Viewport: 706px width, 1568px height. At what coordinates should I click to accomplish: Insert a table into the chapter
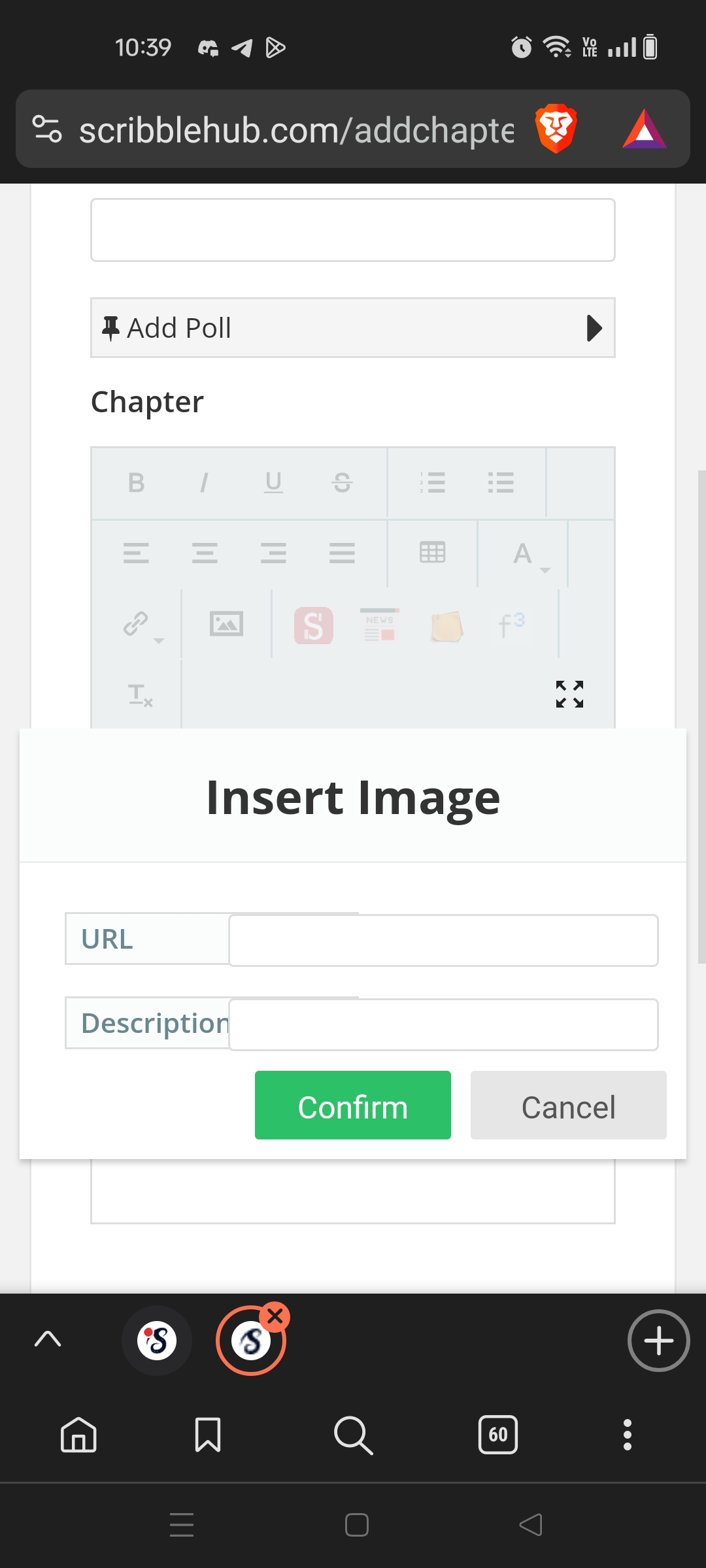pyautogui.click(x=433, y=553)
